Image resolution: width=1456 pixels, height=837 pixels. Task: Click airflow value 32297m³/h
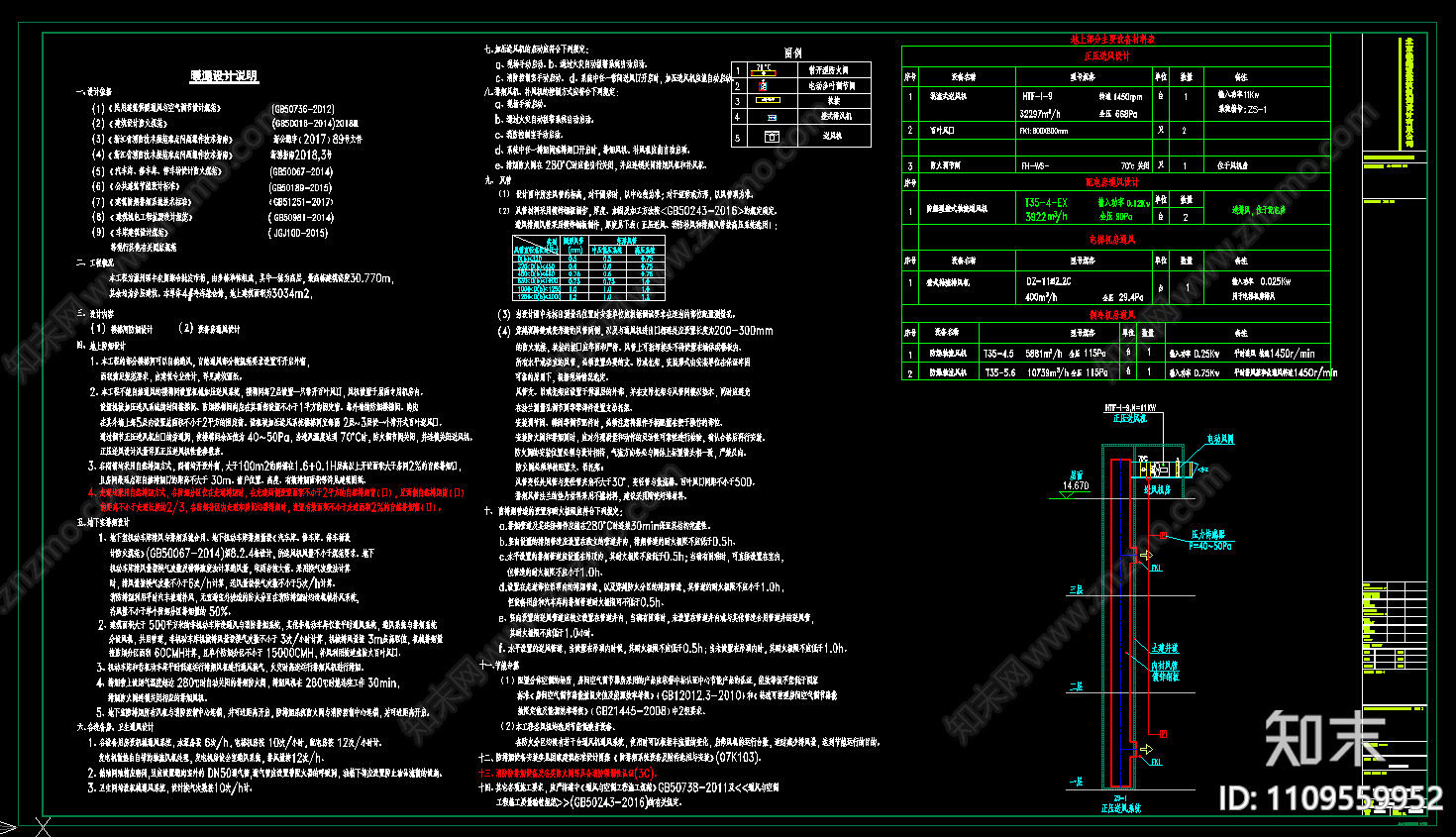(x=1042, y=114)
